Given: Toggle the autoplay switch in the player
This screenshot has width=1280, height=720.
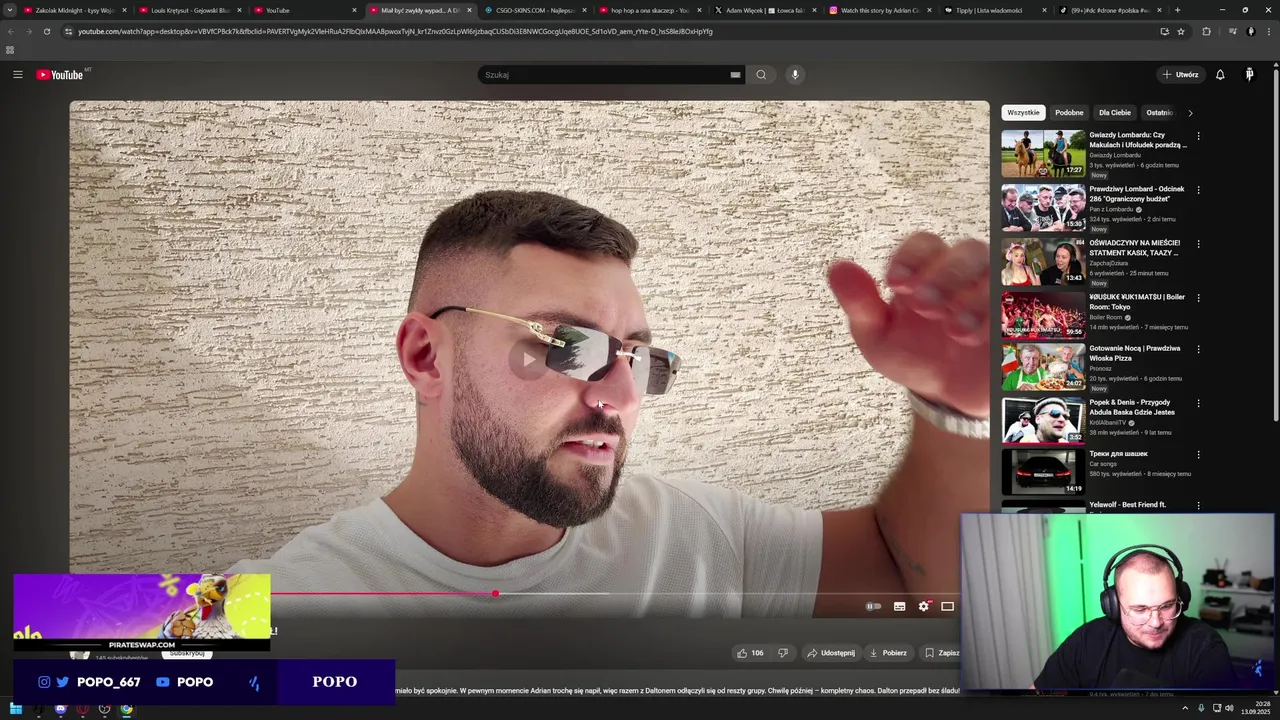Looking at the screenshot, I should tap(873, 606).
